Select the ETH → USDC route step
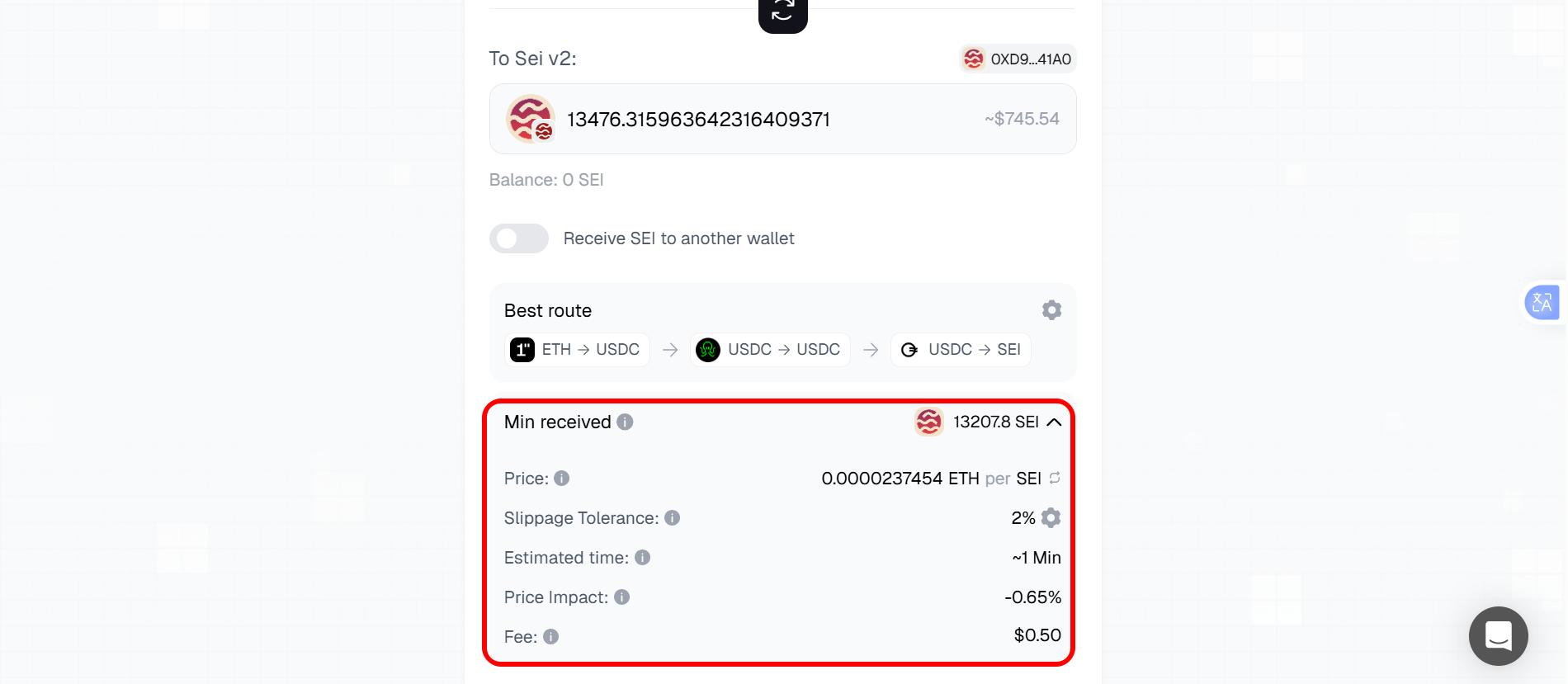The image size is (1568, 684). click(x=577, y=350)
